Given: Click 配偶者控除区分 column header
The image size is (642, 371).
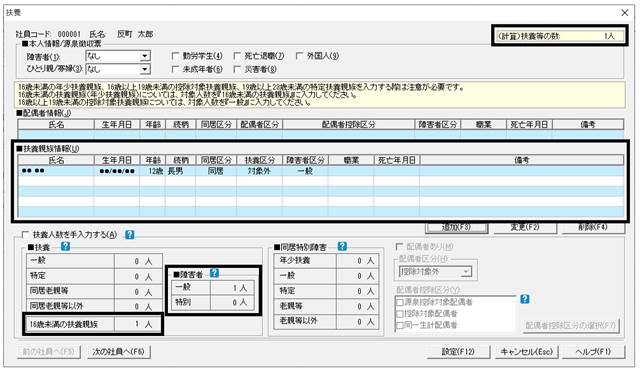Looking at the screenshot, I should click(x=348, y=124).
